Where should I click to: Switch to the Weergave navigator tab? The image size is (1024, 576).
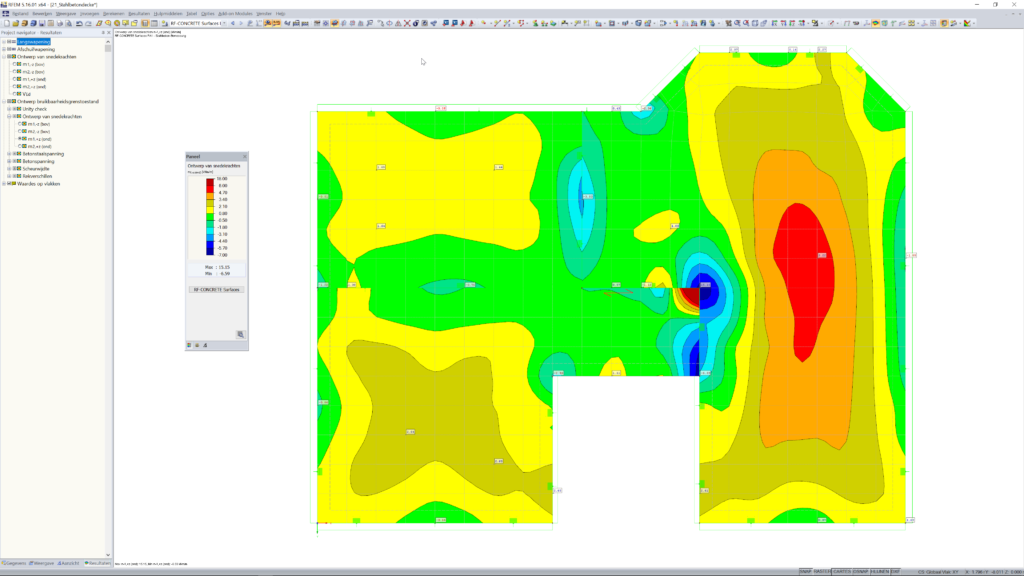(41, 563)
